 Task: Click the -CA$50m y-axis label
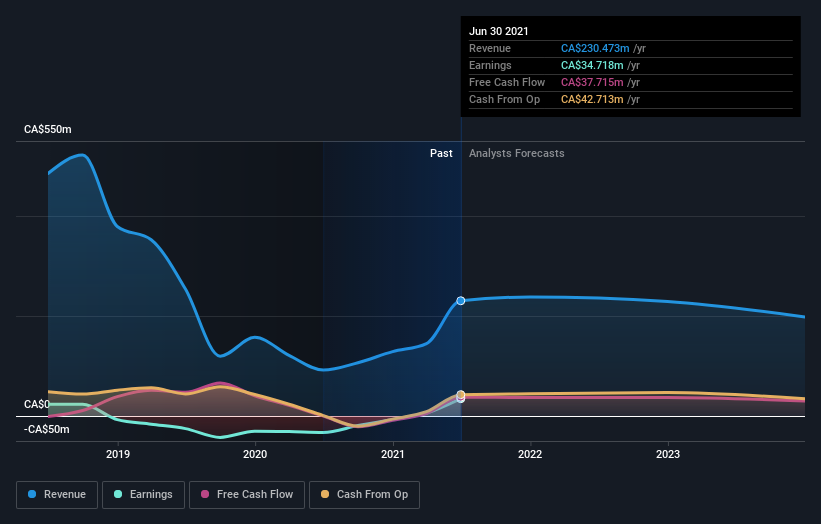pos(47,429)
